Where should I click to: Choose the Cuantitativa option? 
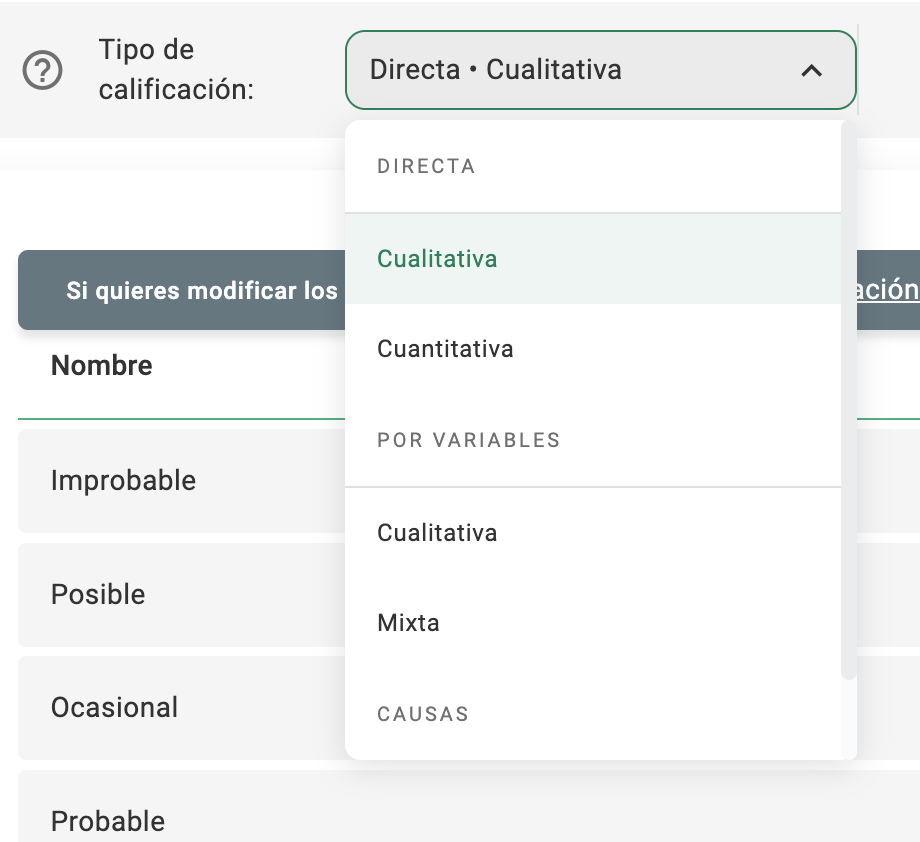[445, 349]
